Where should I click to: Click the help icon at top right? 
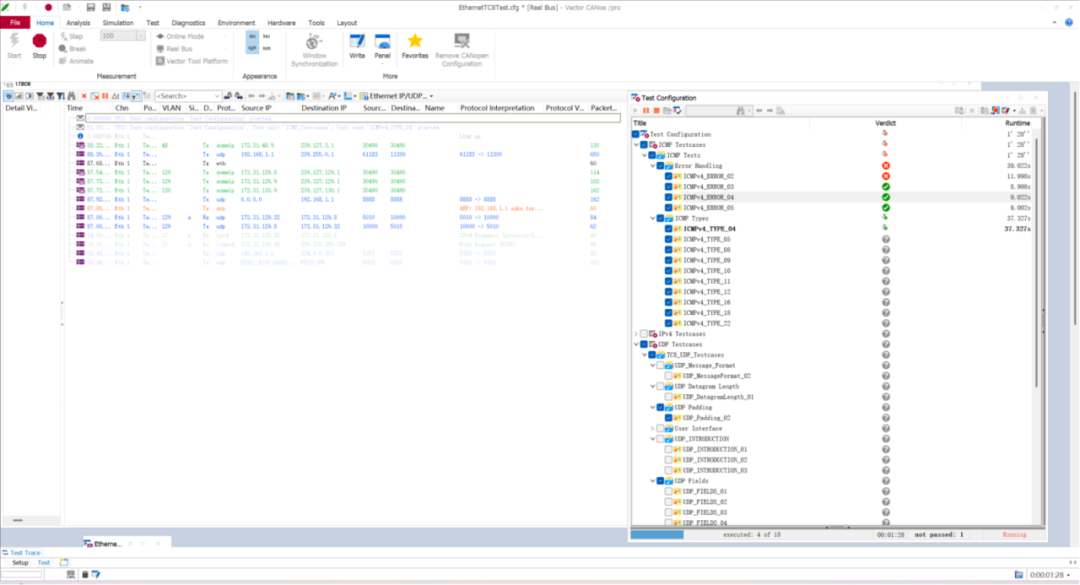click(1069, 23)
